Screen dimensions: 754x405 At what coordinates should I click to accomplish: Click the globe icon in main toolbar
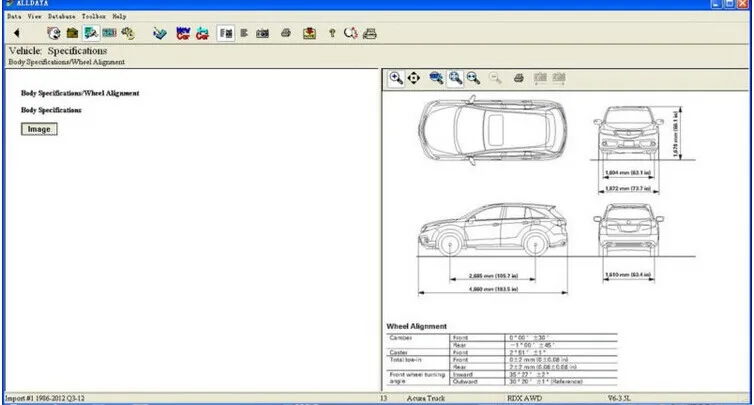(x=55, y=33)
